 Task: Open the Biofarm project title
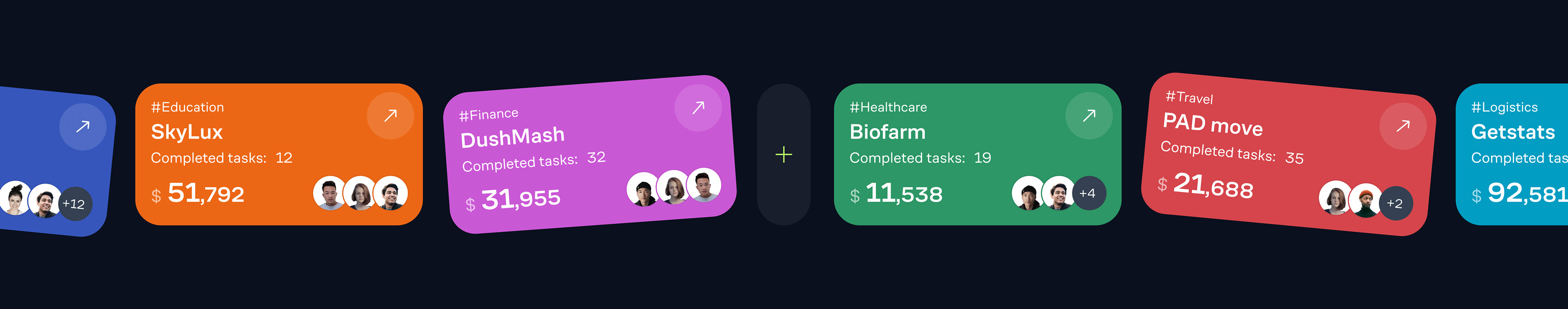point(887,132)
